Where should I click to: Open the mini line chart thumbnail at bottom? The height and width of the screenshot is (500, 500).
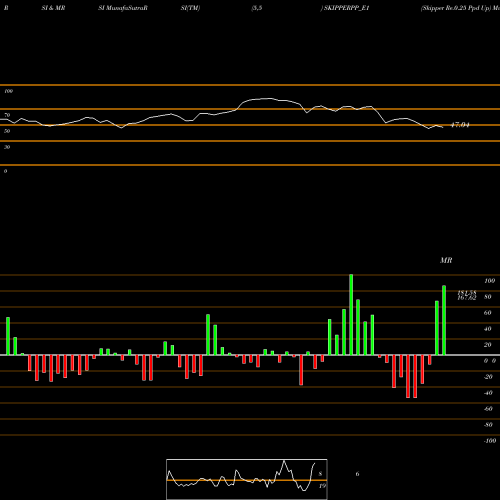click(247, 479)
